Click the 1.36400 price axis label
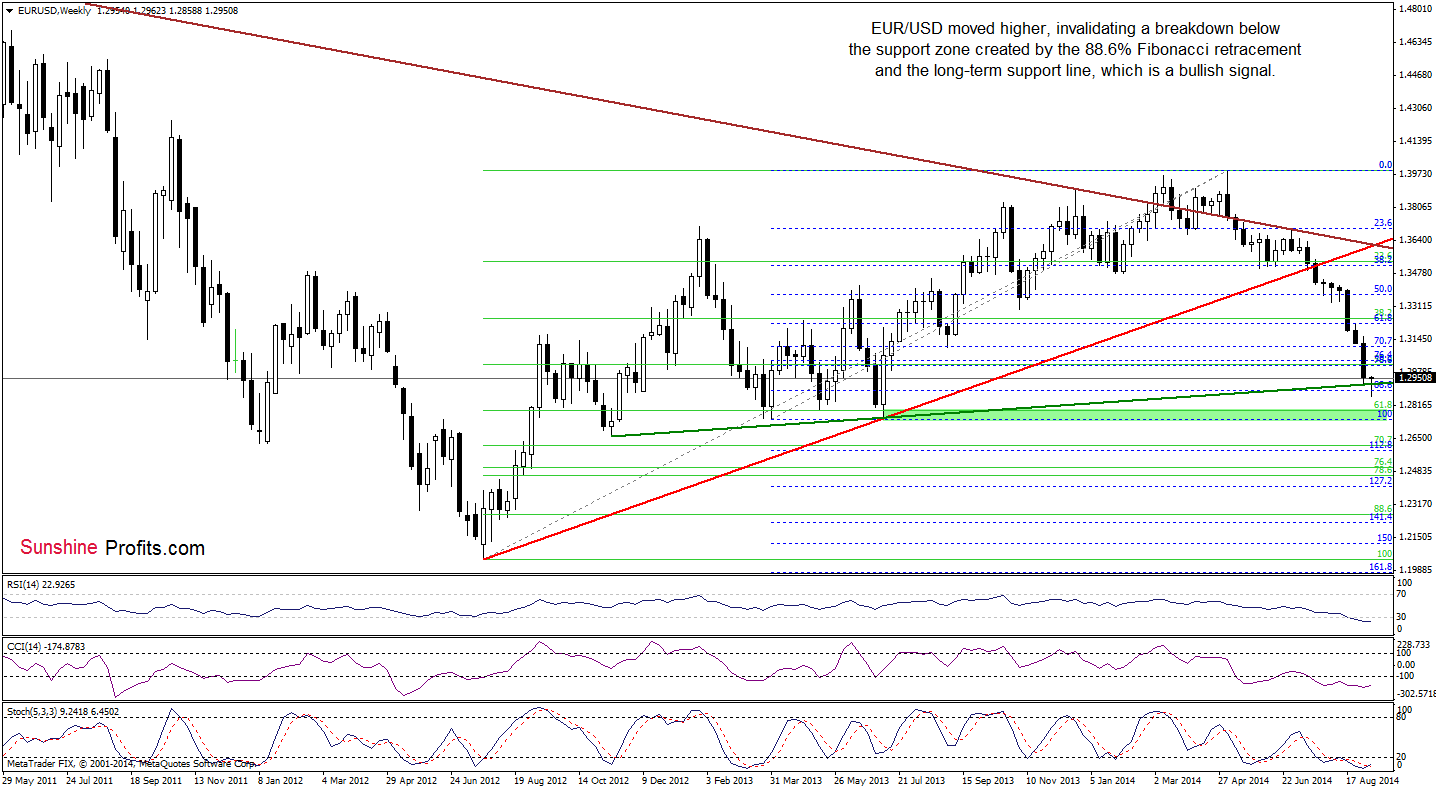The width and height of the screenshot is (1436, 789). tap(1418, 240)
